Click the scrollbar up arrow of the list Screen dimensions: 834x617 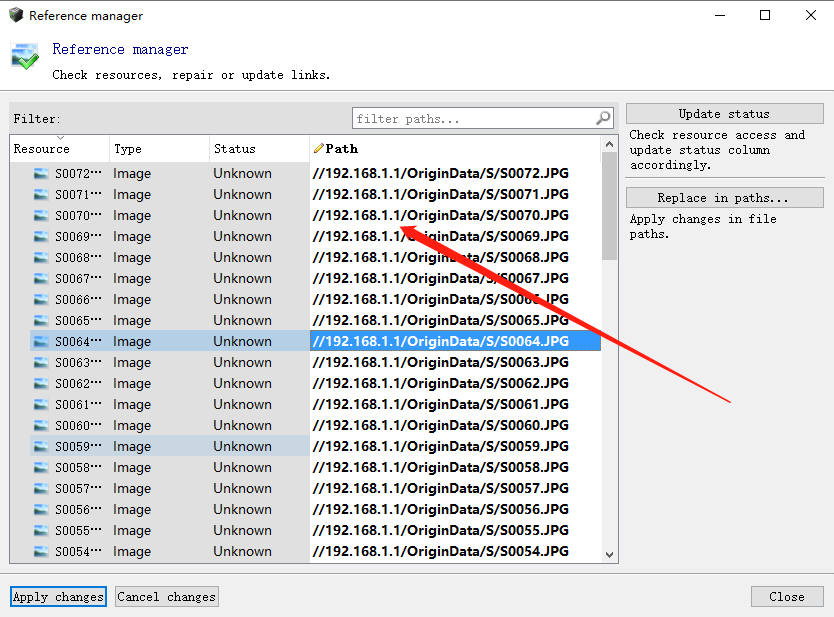click(609, 144)
